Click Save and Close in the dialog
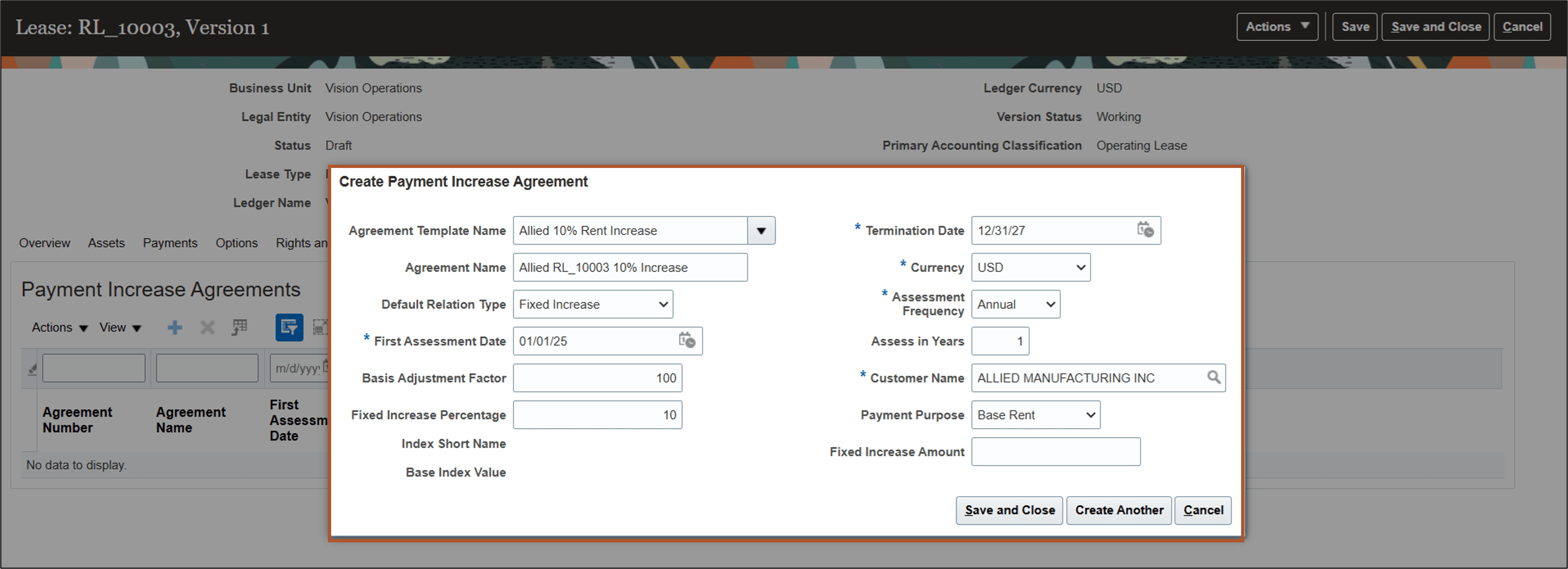This screenshot has width=1568, height=569. [1008, 511]
